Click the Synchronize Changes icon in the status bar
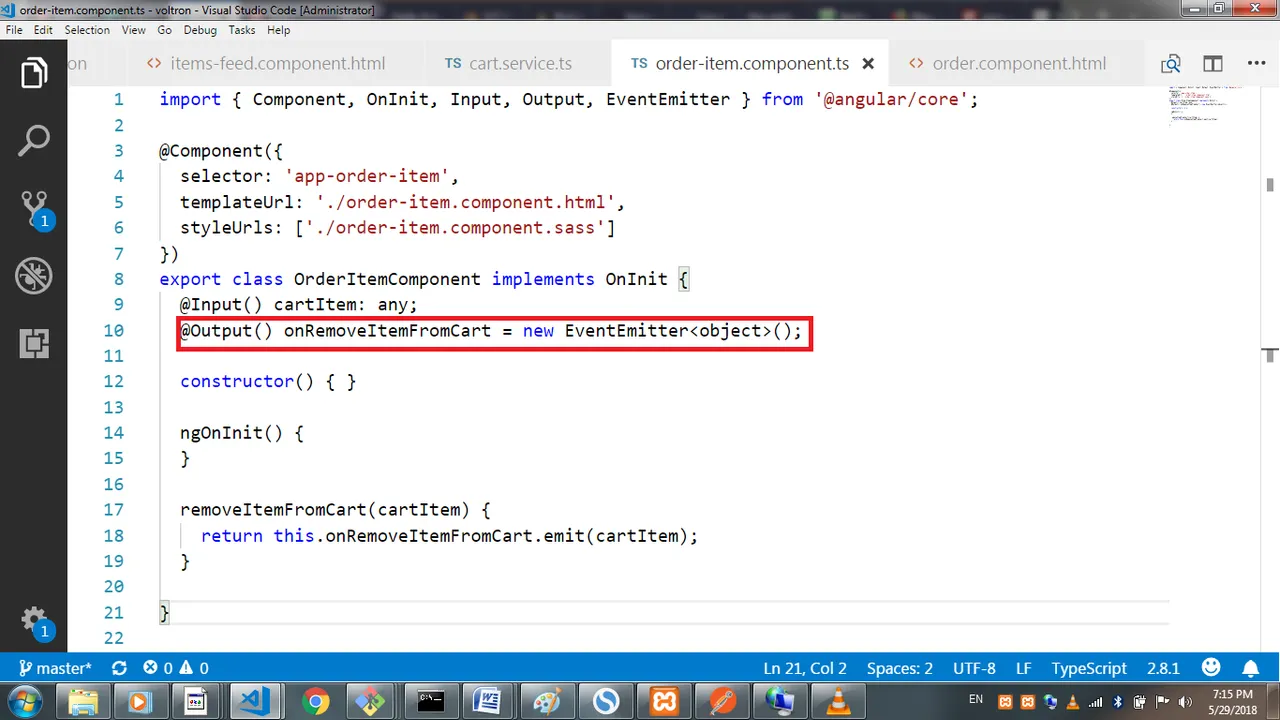Viewport: 1280px width, 720px height. click(120, 668)
